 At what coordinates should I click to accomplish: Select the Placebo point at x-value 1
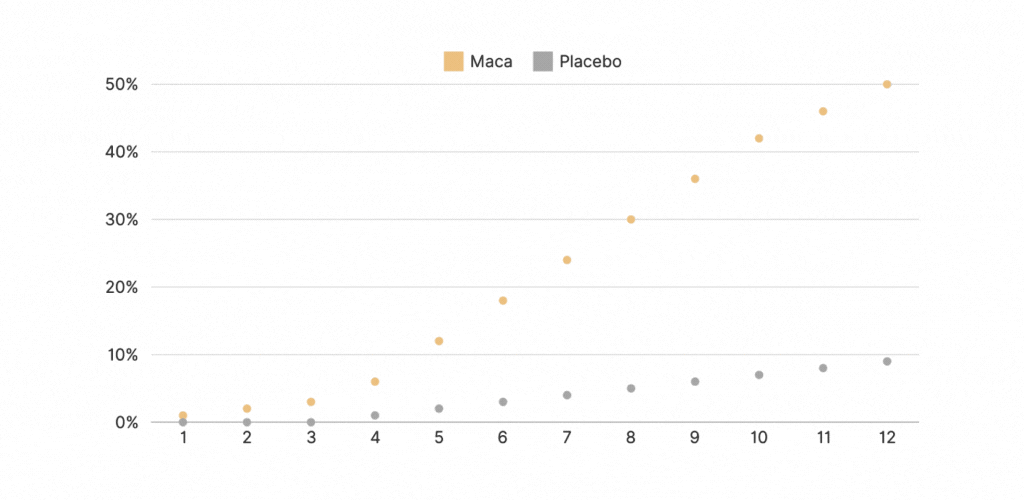tap(183, 422)
